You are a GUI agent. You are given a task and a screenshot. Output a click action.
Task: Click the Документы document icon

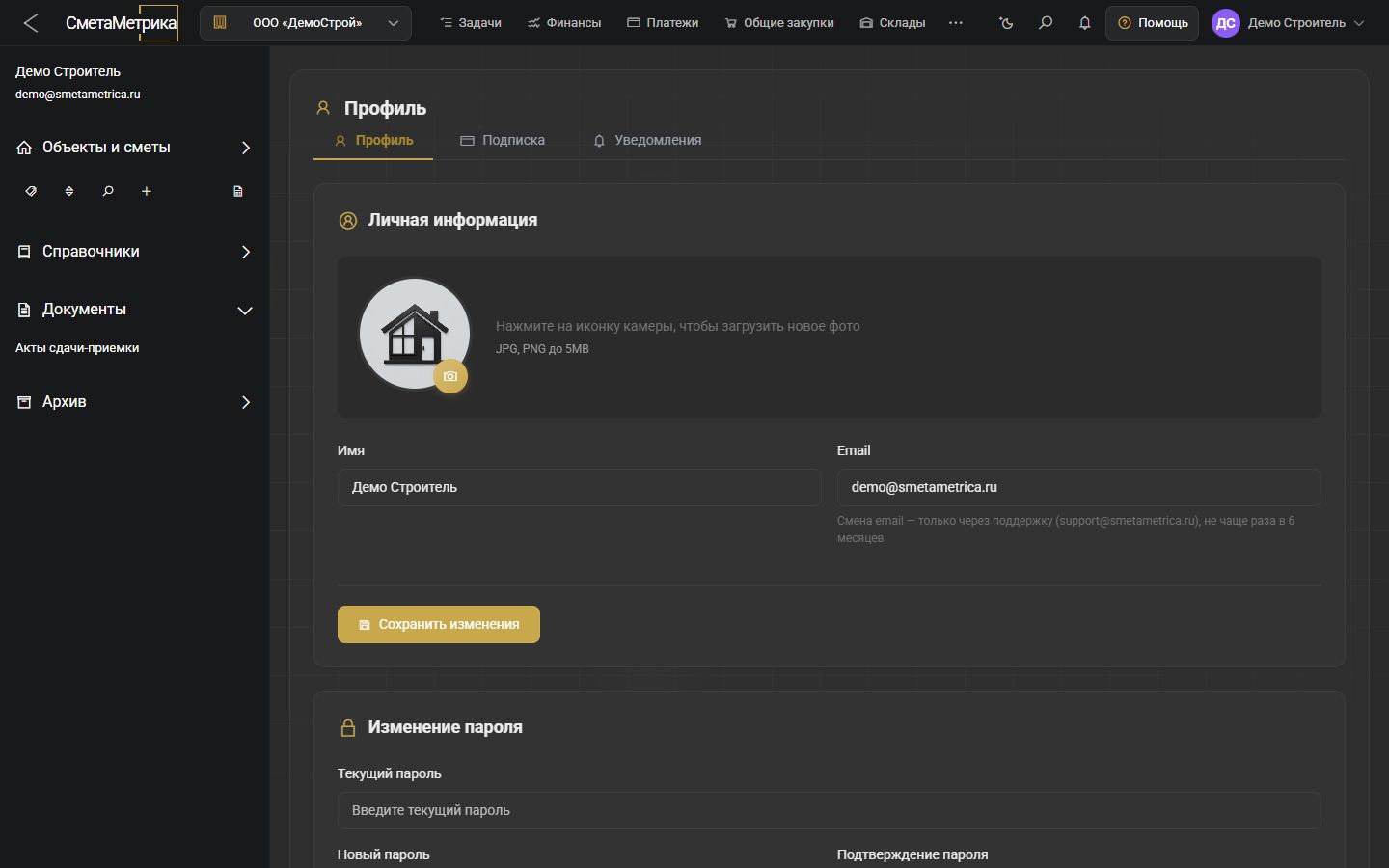click(24, 310)
